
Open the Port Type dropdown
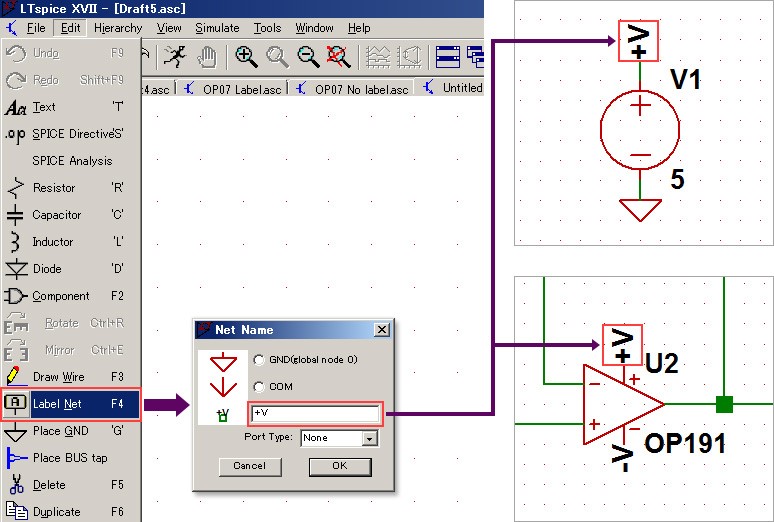point(370,438)
